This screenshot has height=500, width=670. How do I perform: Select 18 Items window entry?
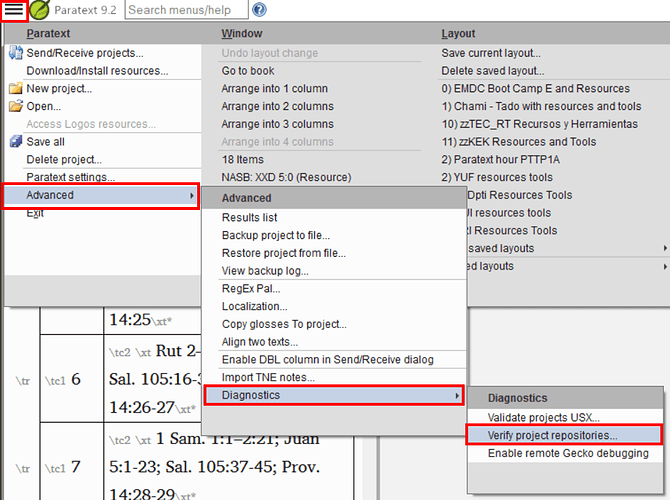(243, 159)
